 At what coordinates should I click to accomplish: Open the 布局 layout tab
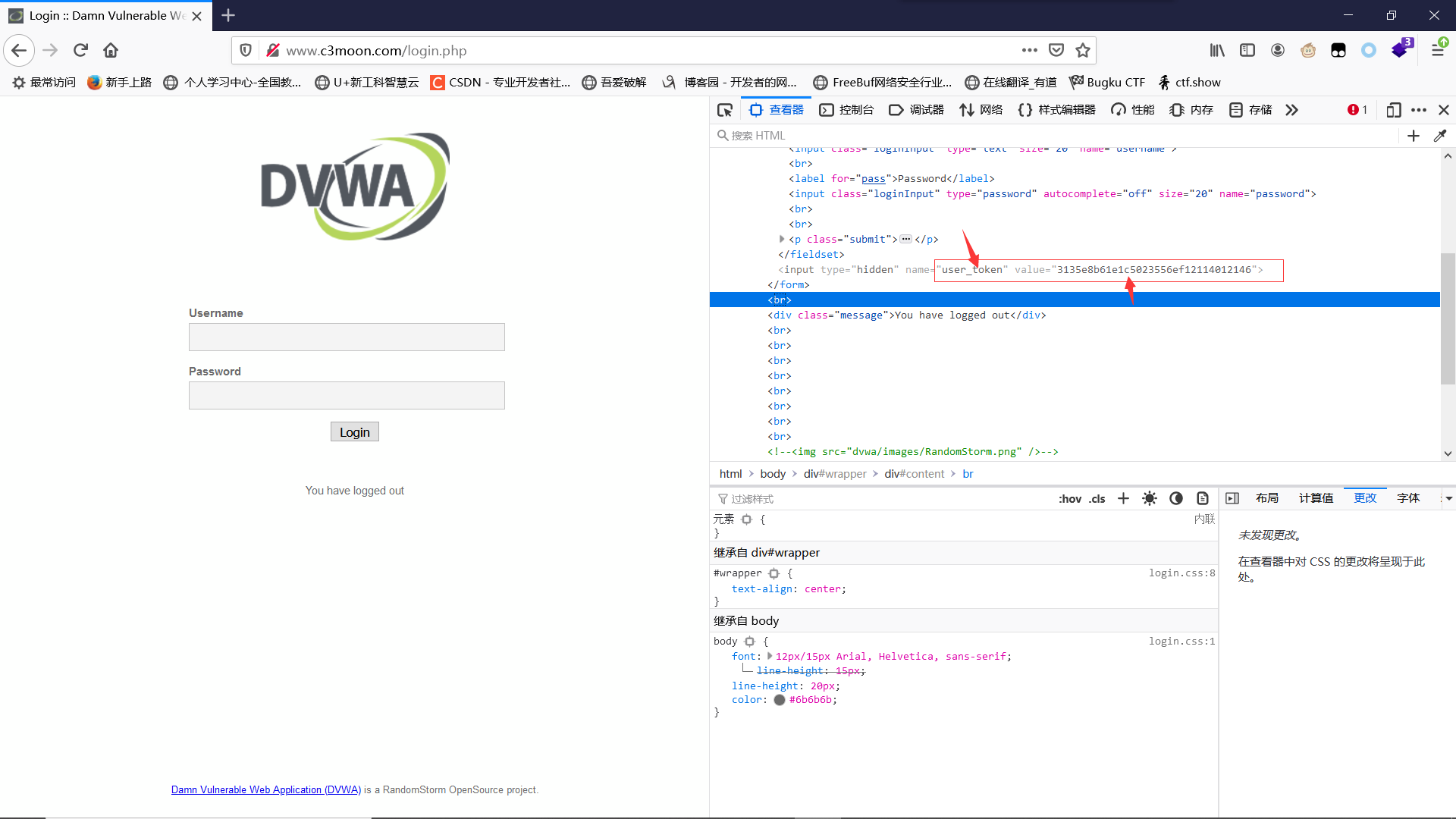coord(1267,498)
